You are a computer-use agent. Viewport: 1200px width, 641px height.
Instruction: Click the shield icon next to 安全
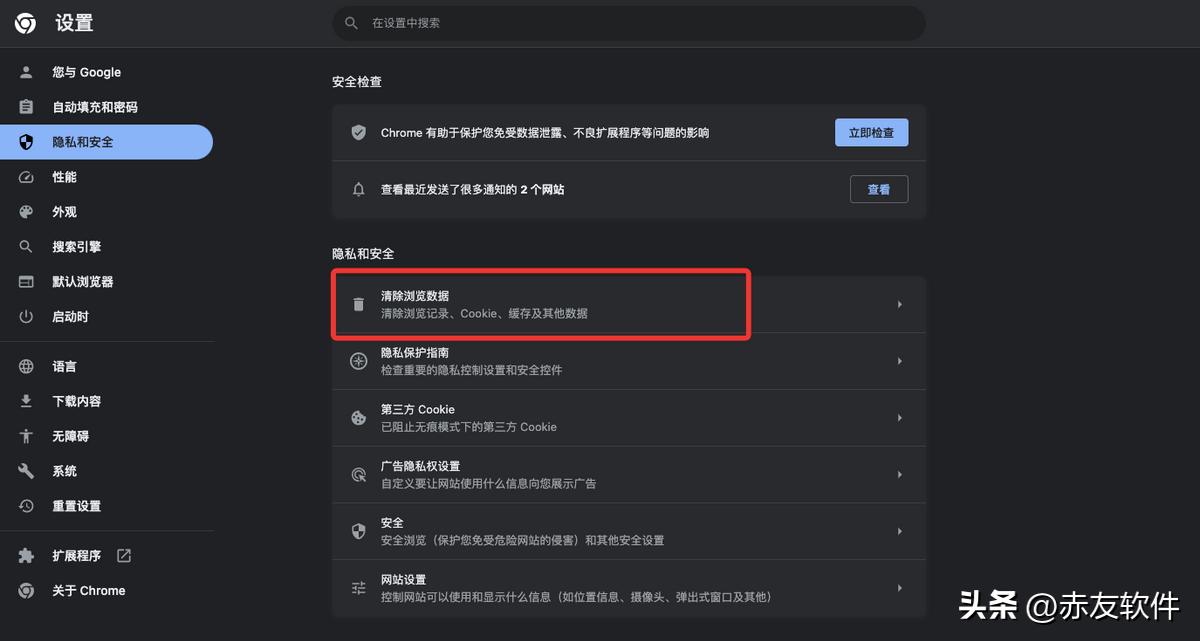(358, 530)
